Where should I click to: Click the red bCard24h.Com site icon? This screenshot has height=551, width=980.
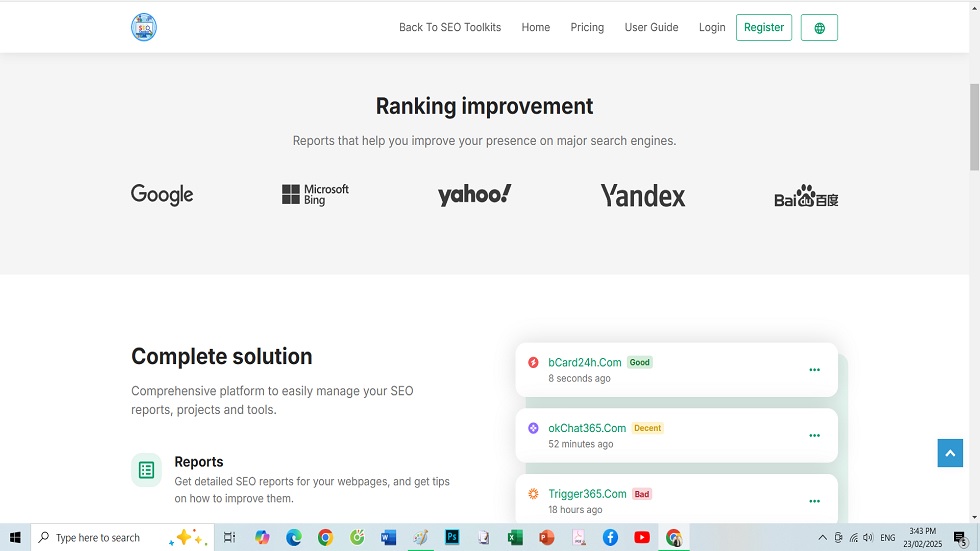click(x=533, y=362)
